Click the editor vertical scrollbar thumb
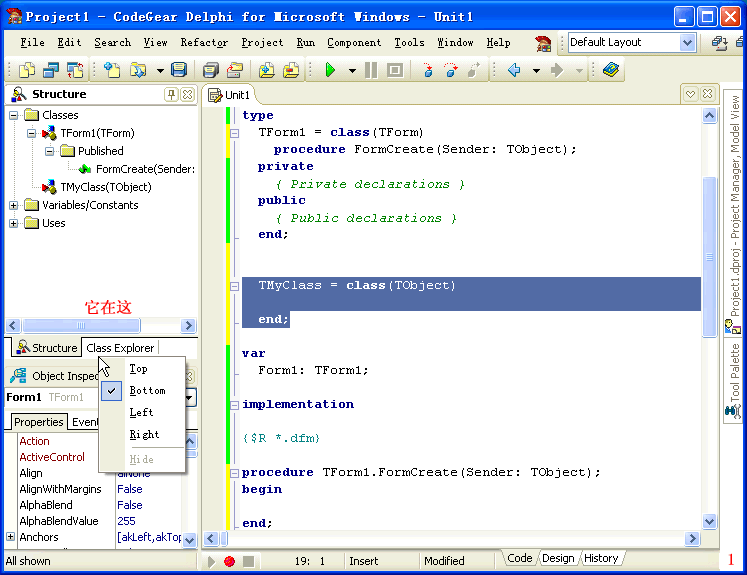Image resolution: width=747 pixels, height=575 pixels. pyautogui.click(x=709, y=256)
